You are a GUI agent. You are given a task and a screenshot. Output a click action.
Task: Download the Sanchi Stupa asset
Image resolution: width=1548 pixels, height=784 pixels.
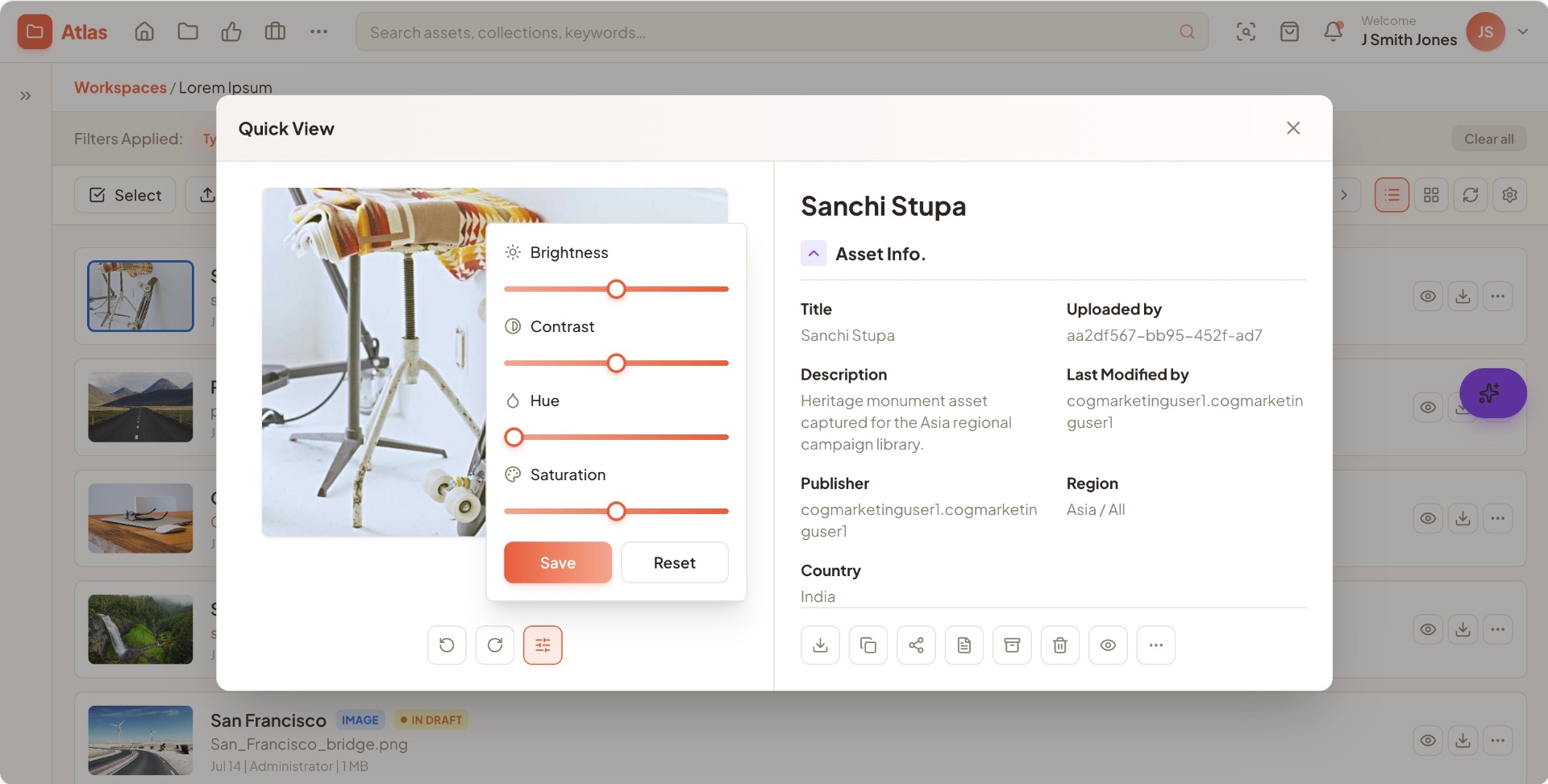(x=820, y=645)
